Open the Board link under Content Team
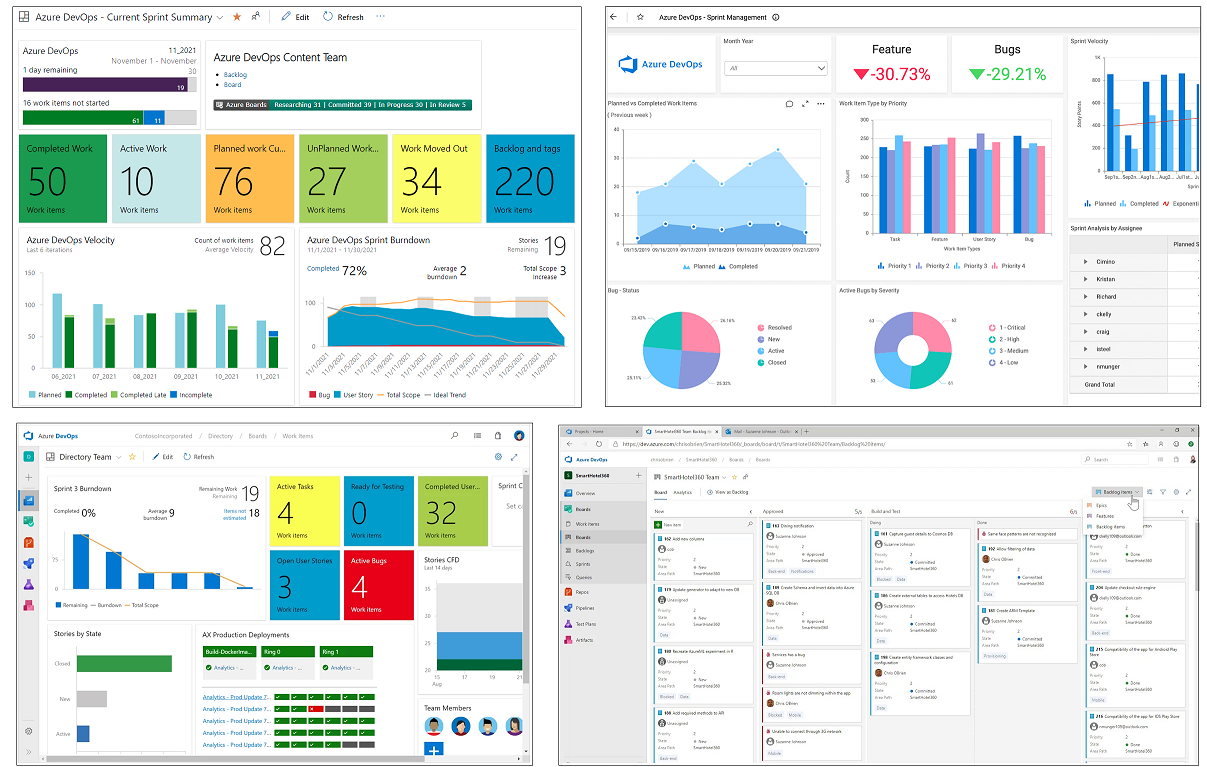 [x=232, y=85]
